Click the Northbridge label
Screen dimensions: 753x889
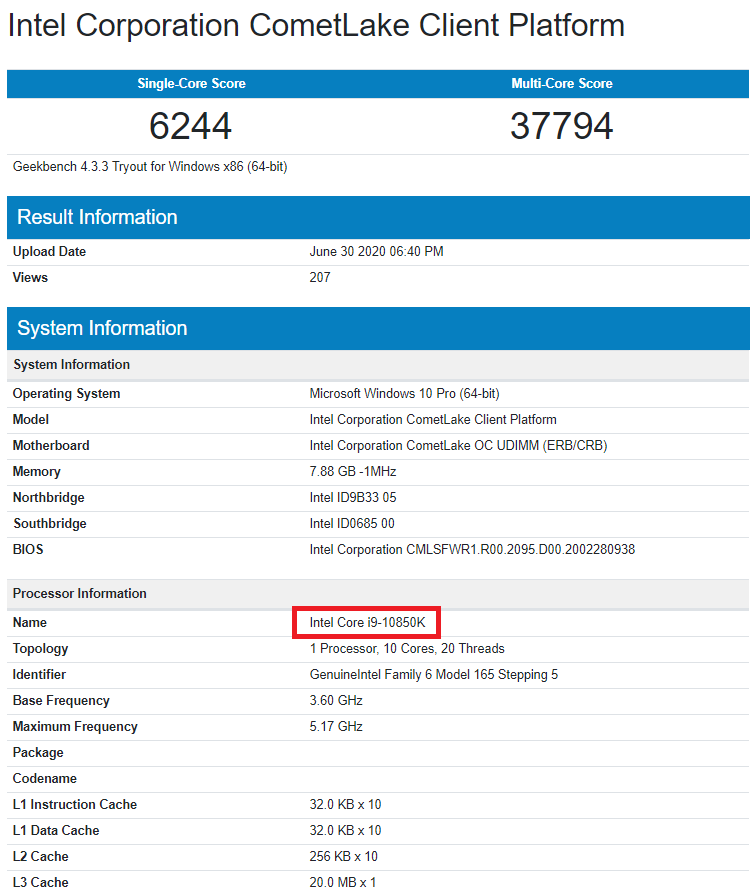click(49, 498)
